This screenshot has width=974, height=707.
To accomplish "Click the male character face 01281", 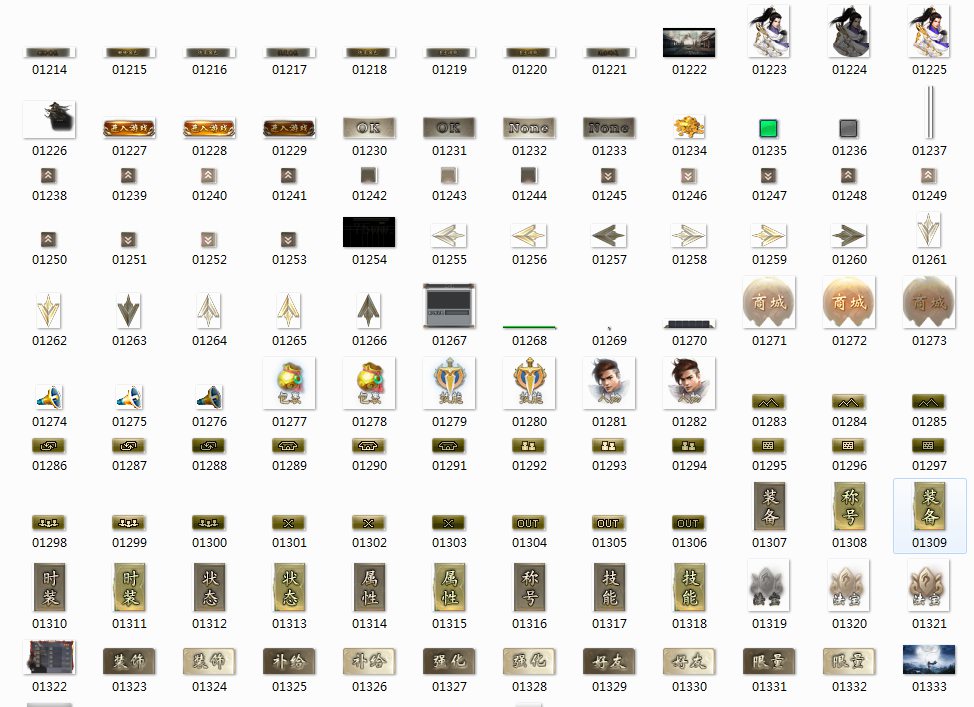I will coord(609,384).
